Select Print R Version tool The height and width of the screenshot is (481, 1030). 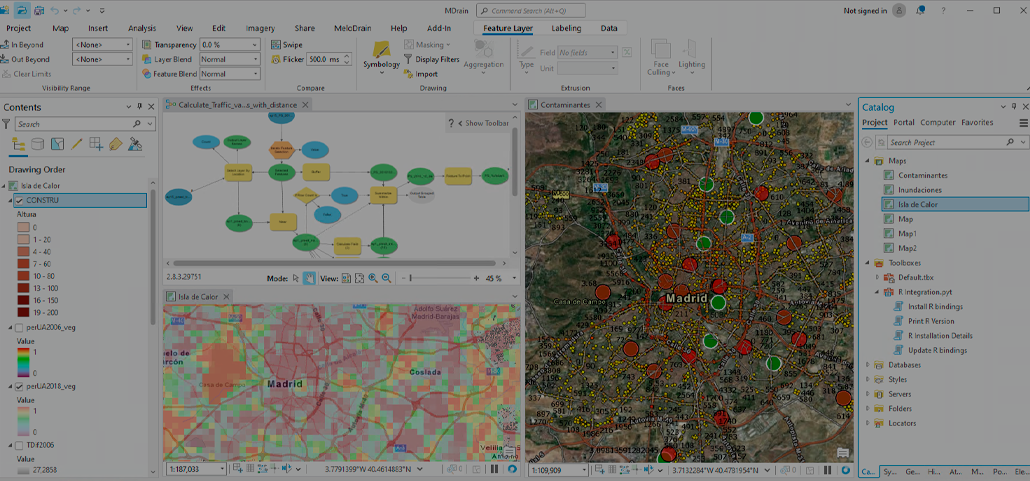point(931,321)
